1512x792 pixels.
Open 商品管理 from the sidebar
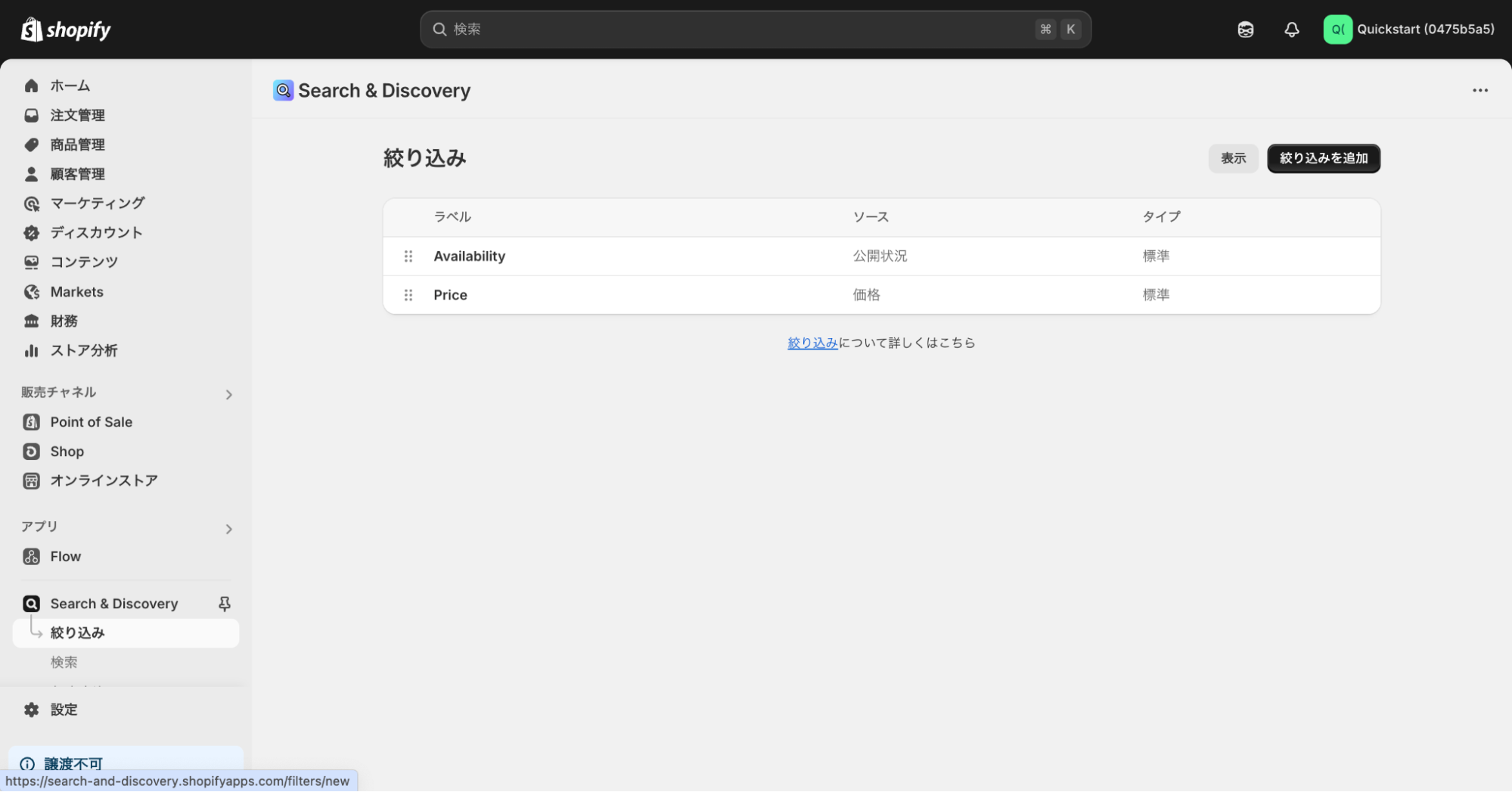pos(77,144)
